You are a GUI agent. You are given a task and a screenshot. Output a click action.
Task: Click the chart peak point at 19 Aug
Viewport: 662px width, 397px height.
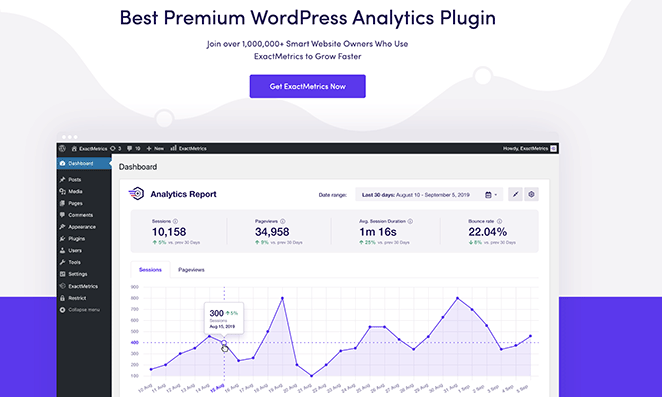coord(282,298)
